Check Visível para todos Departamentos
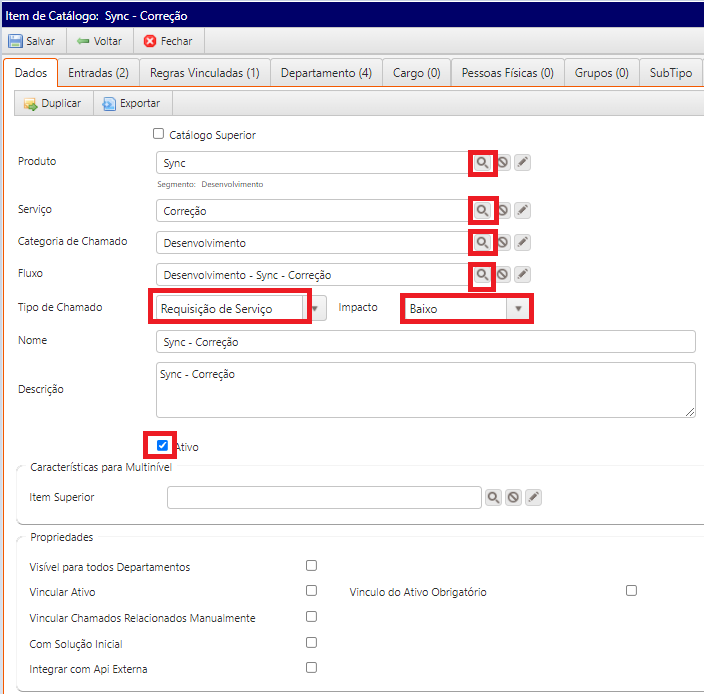 coord(311,566)
